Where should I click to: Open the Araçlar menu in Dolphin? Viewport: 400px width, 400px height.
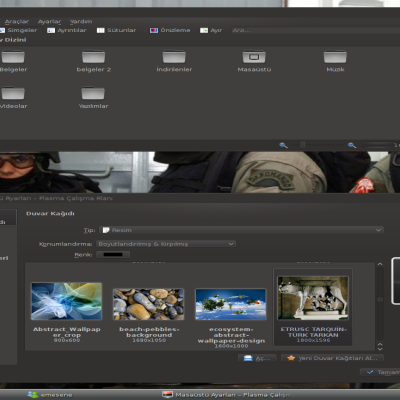pyautogui.click(x=17, y=22)
